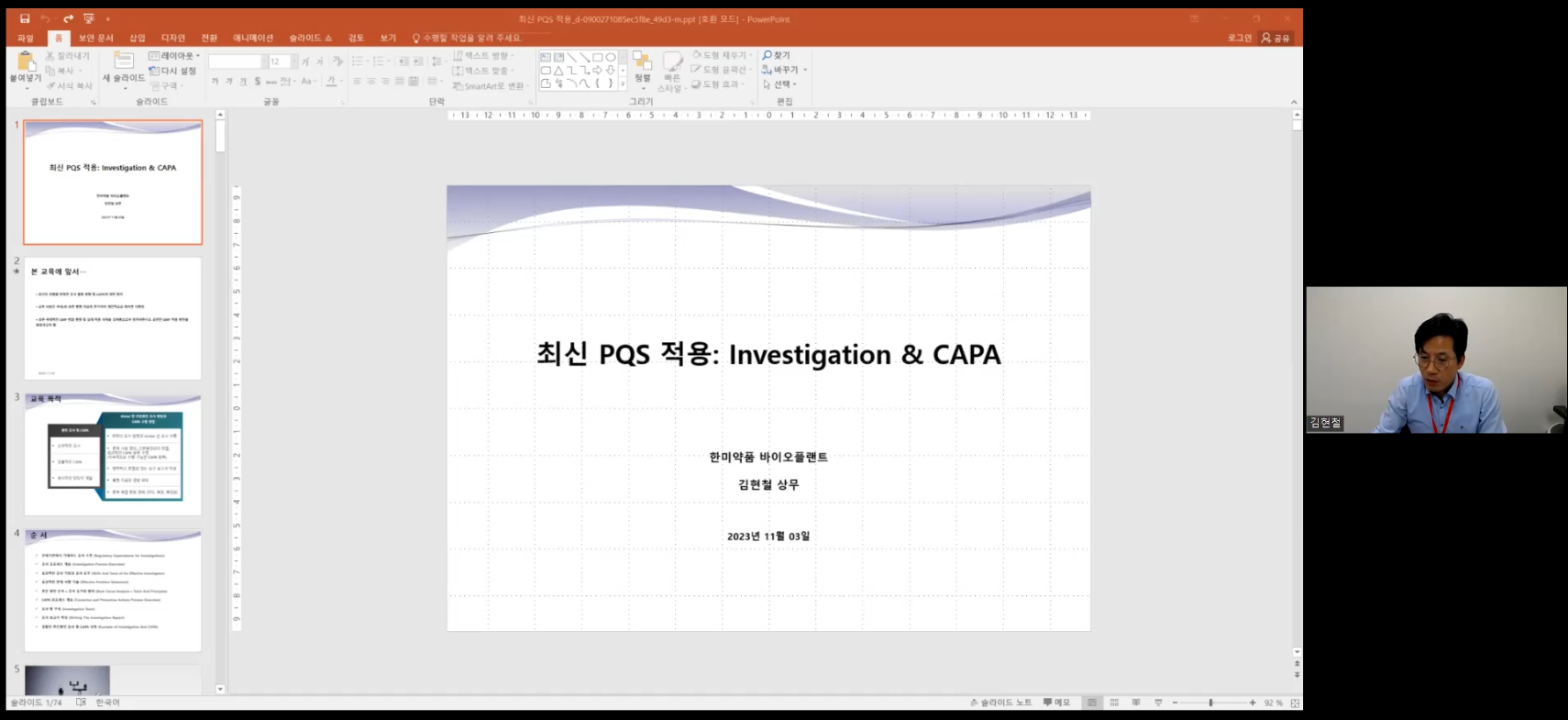Open the Transitions (전환) ribbon tab
This screenshot has width=1568, height=720.
[209, 38]
